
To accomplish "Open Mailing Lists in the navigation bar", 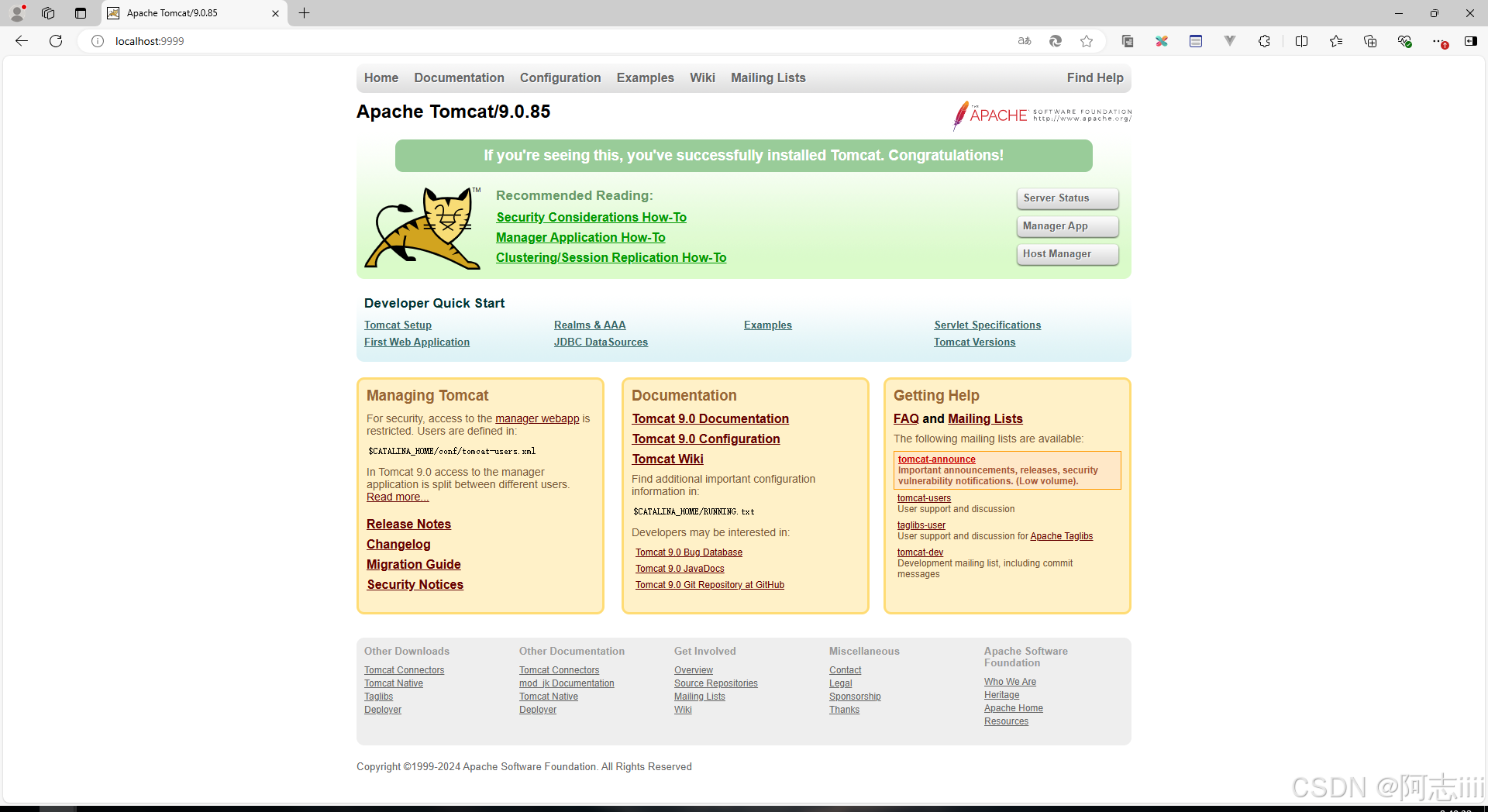I will coord(768,77).
